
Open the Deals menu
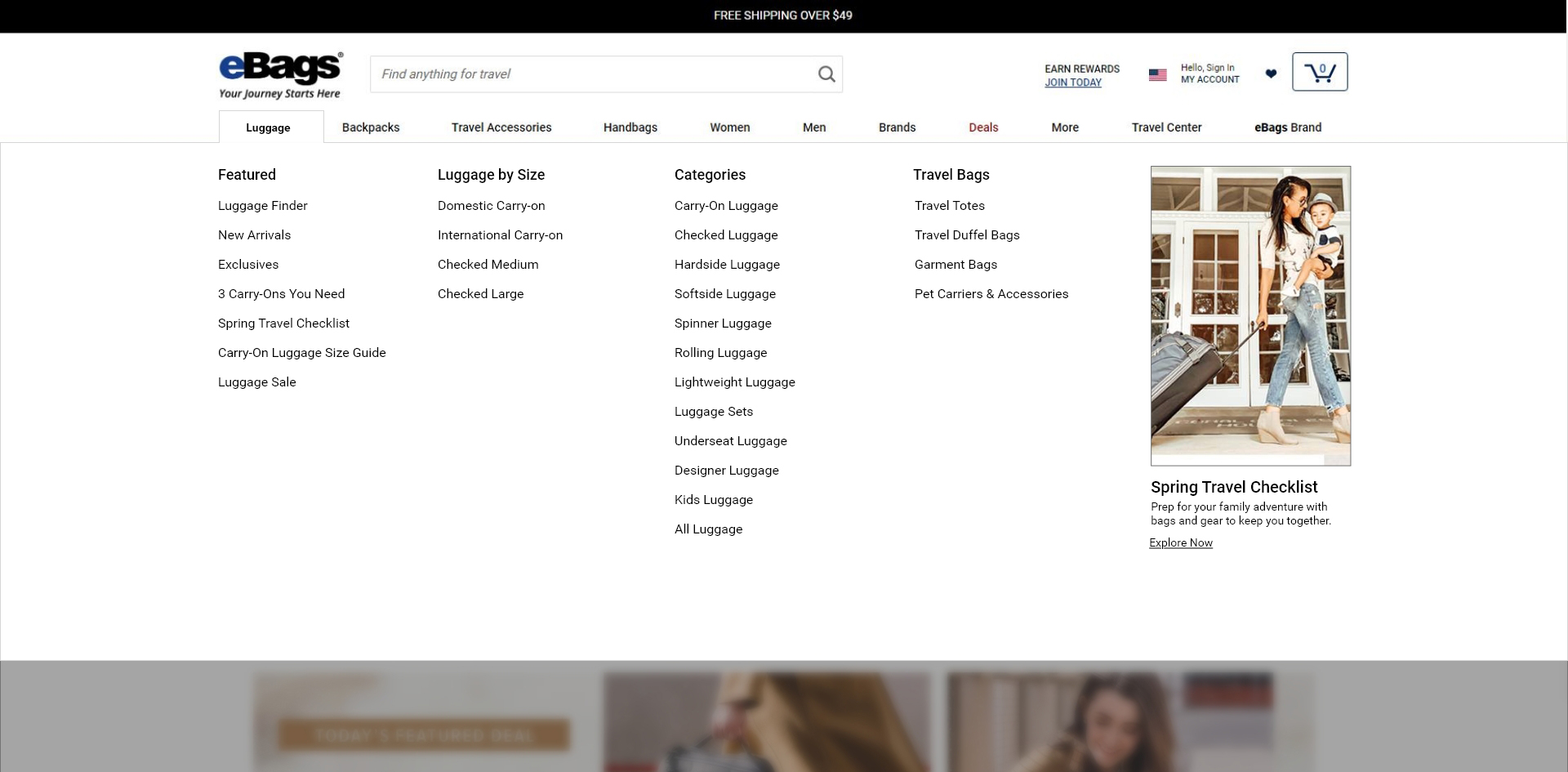[983, 127]
